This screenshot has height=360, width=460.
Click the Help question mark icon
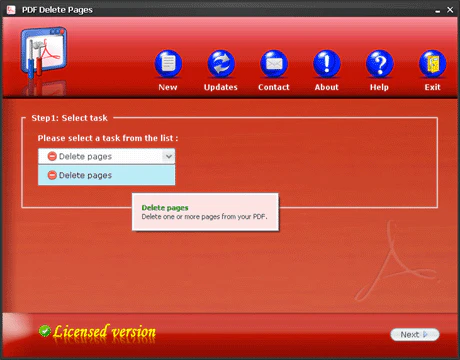coord(379,63)
